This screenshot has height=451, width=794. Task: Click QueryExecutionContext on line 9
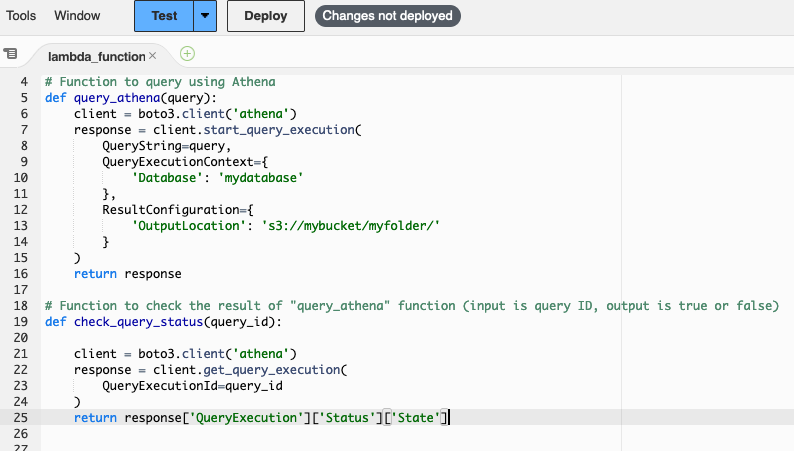(178, 162)
